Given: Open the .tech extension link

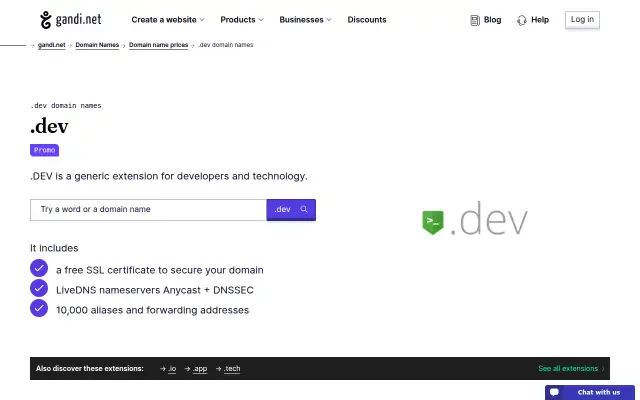Looking at the screenshot, I should click(x=232, y=369).
